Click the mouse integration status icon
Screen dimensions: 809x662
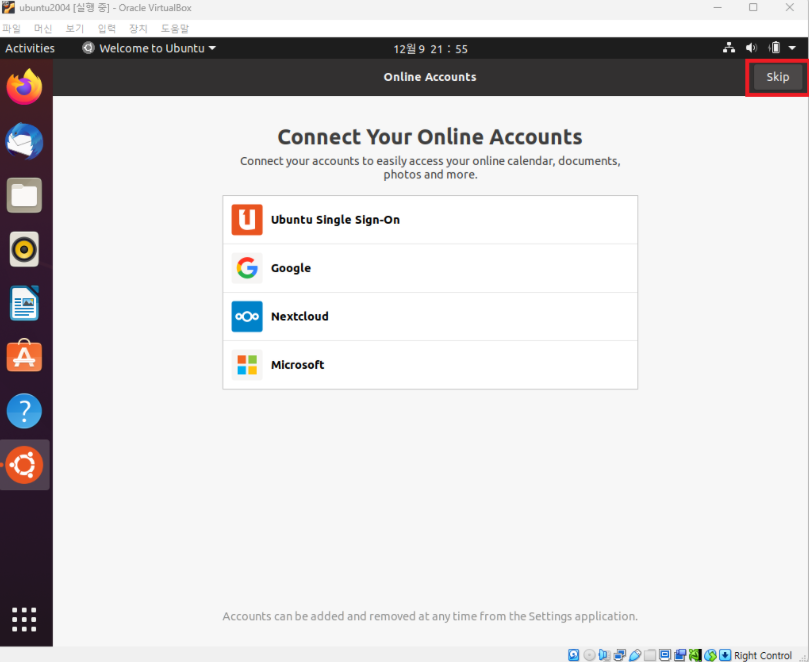[710, 655]
